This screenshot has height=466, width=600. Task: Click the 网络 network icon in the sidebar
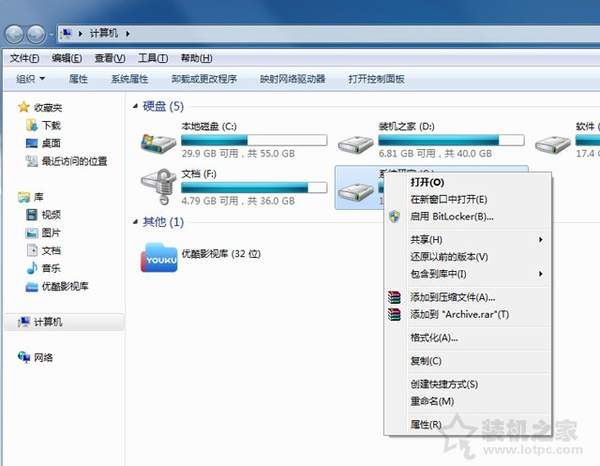(24, 357)
